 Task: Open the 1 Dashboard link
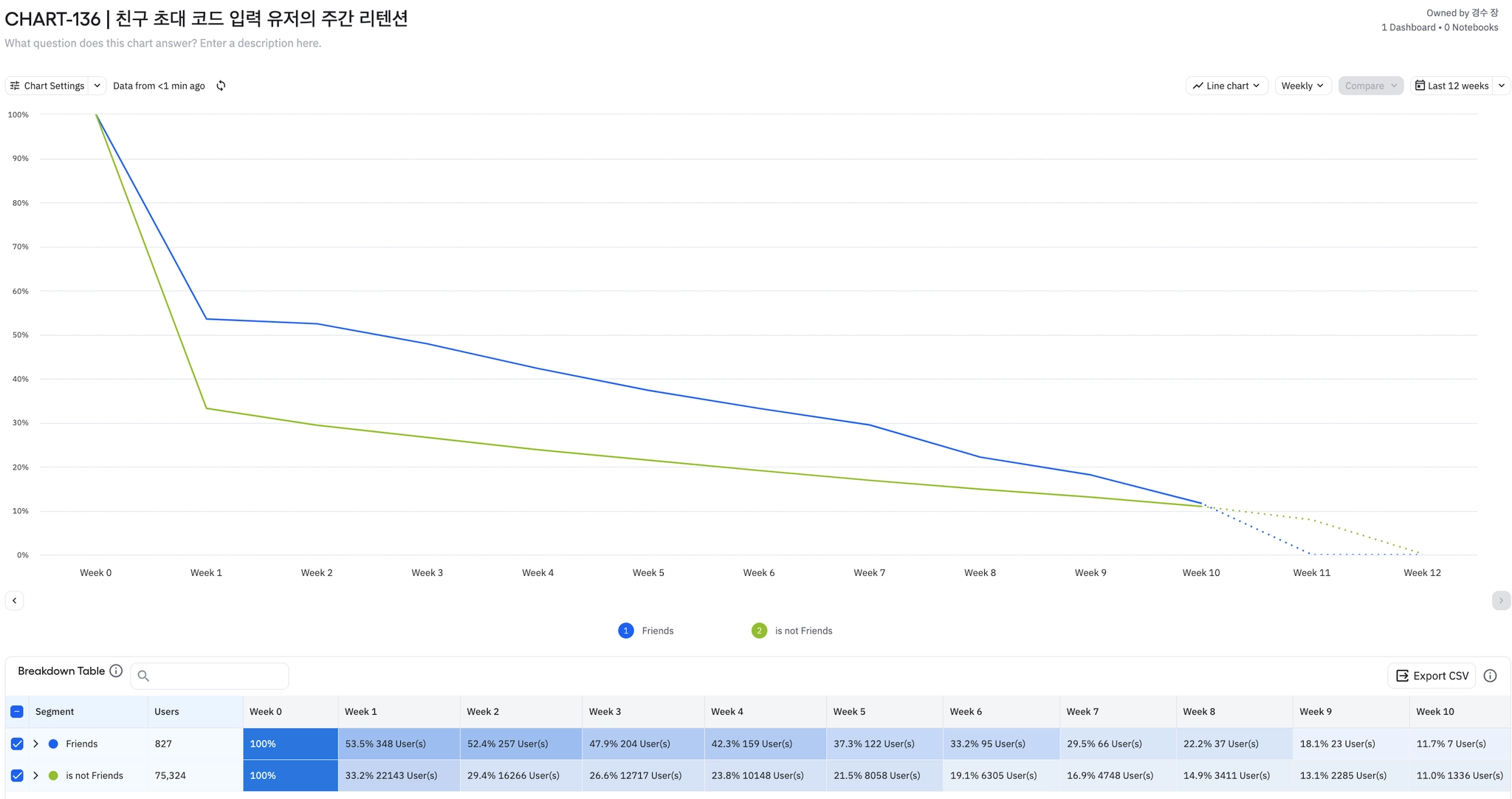coord(1408,27)
